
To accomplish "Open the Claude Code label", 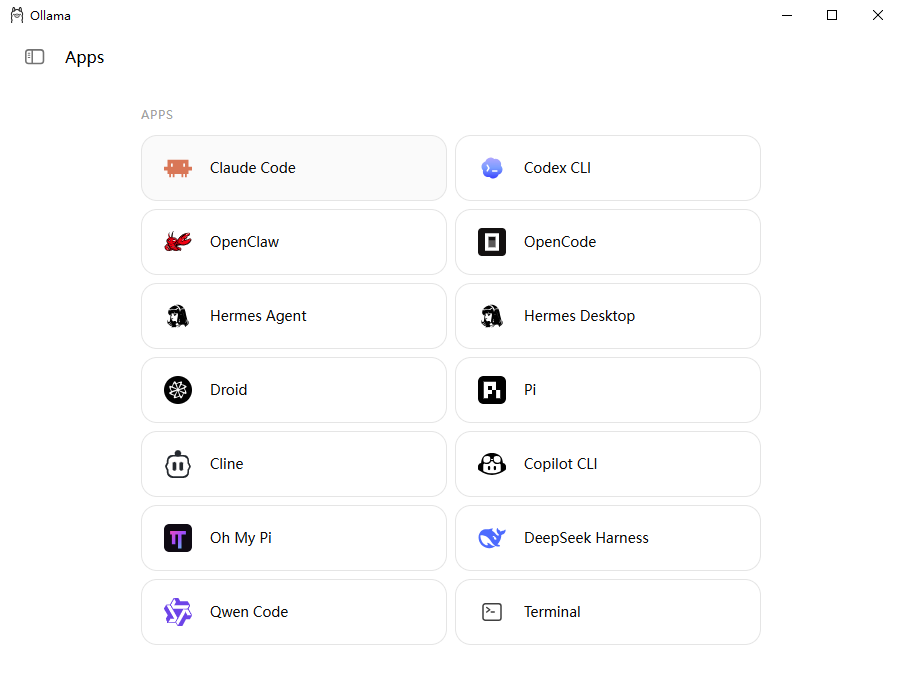I will click(253, 168).
